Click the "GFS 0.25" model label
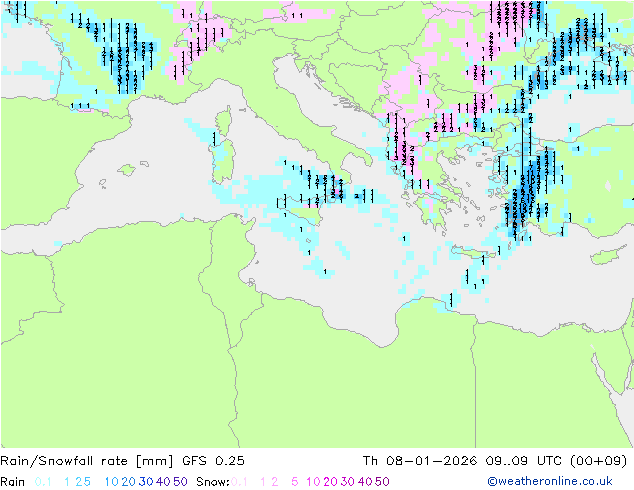 (213, 461)
